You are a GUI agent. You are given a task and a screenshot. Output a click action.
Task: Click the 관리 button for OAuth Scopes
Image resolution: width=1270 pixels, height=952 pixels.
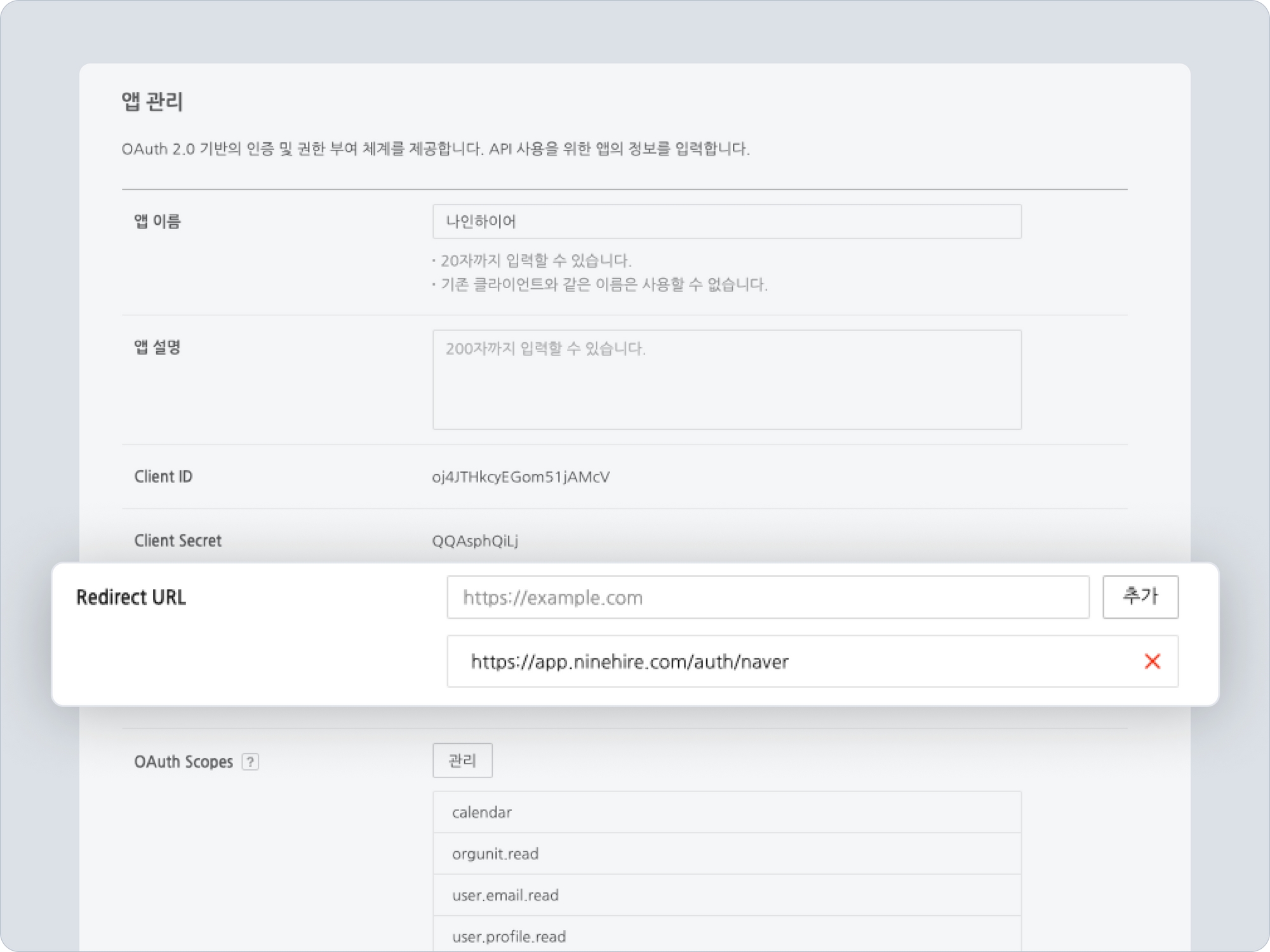(x=462, y=760)
